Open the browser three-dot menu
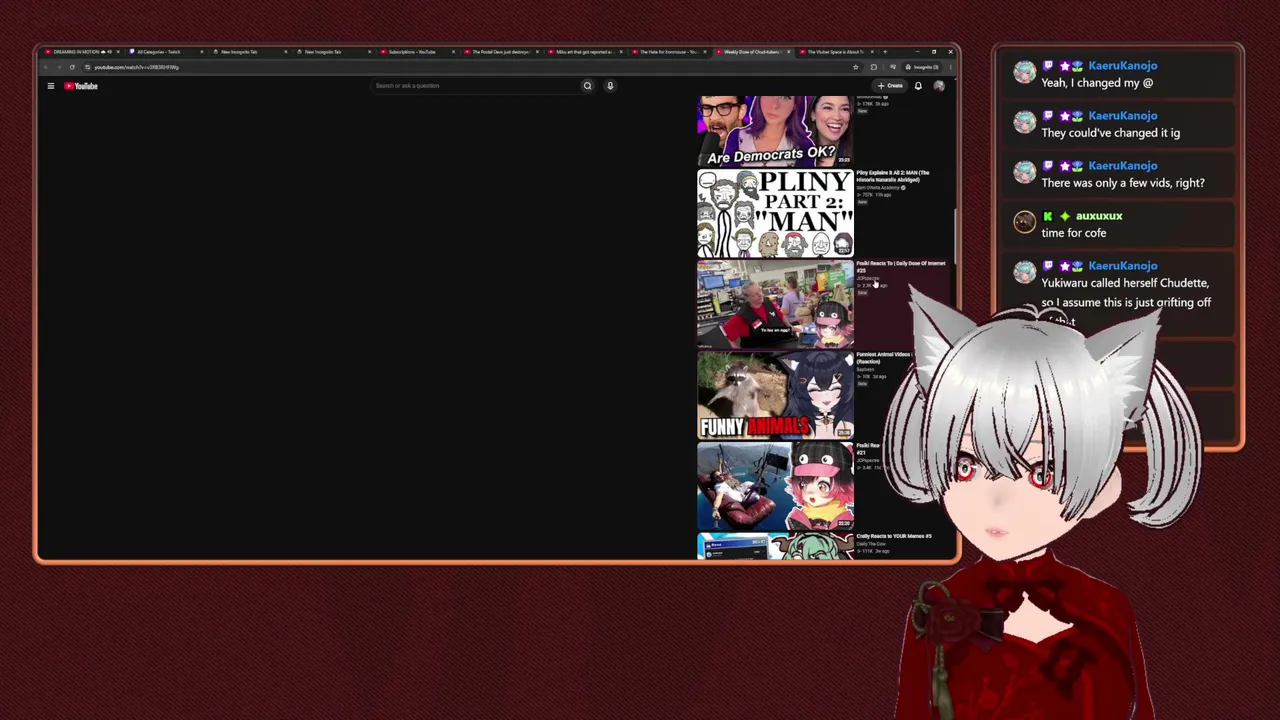The height and width of the screenshot is (720, 1280). click(950, 67)
